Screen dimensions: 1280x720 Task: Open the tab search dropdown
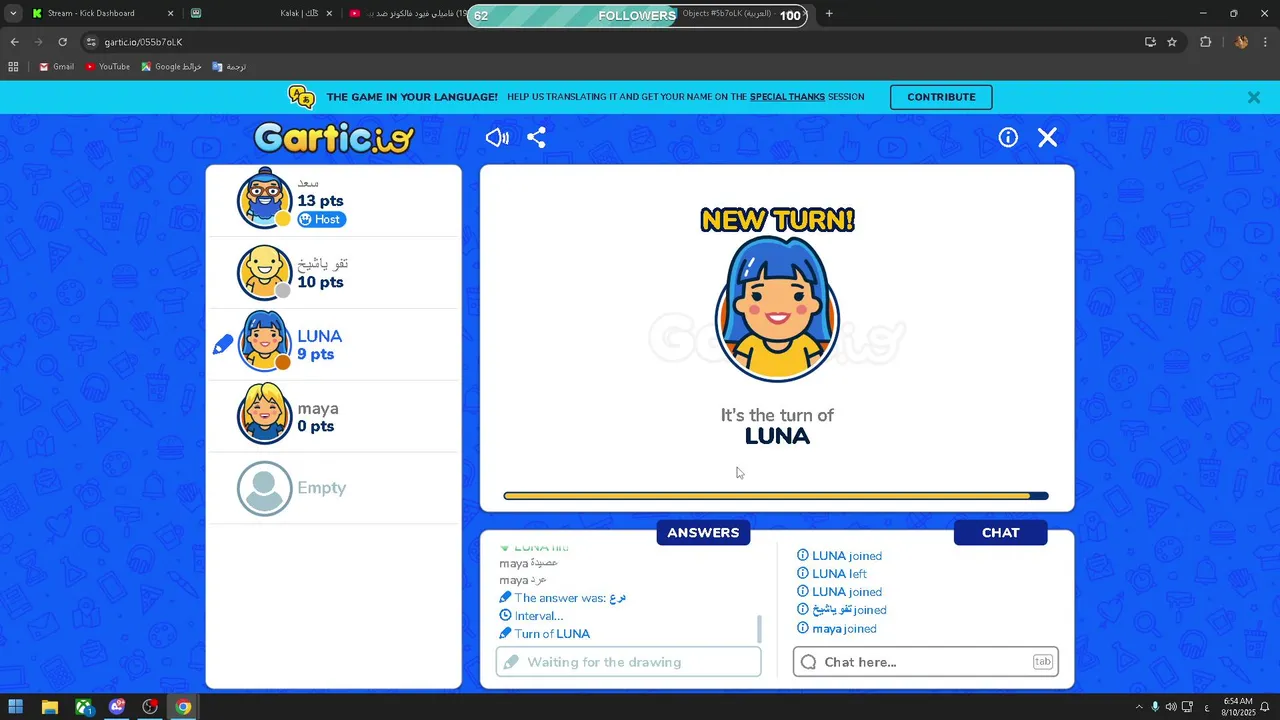click(x=13, y=14)
